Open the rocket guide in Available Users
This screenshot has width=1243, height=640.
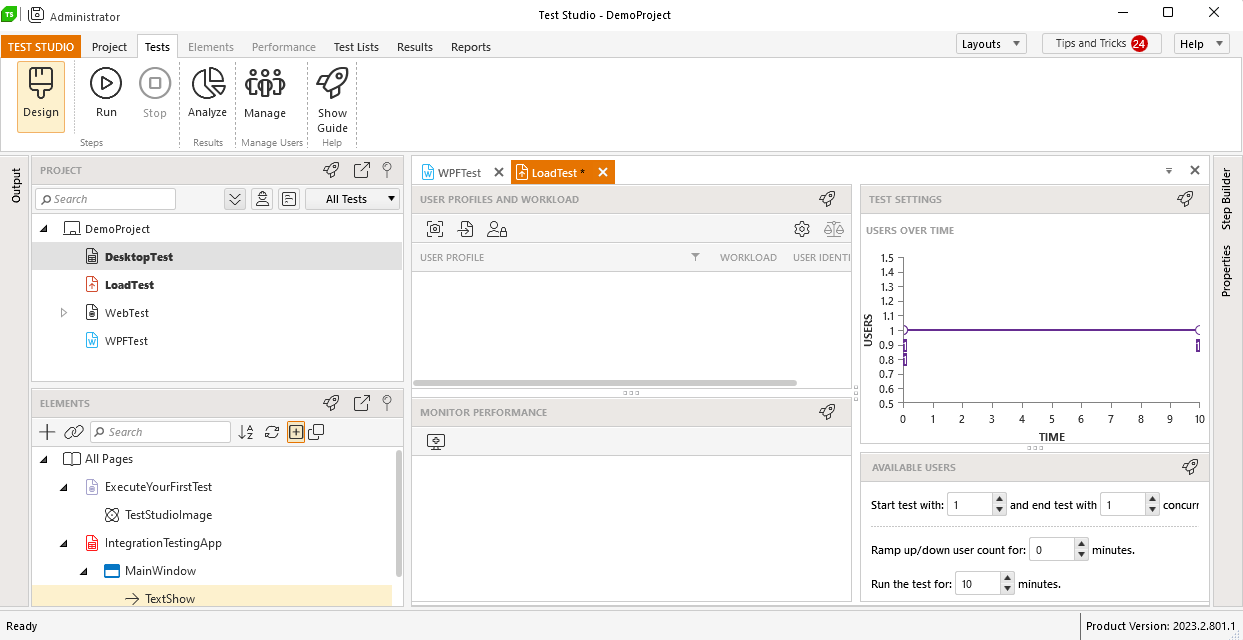coord(1189,467)
